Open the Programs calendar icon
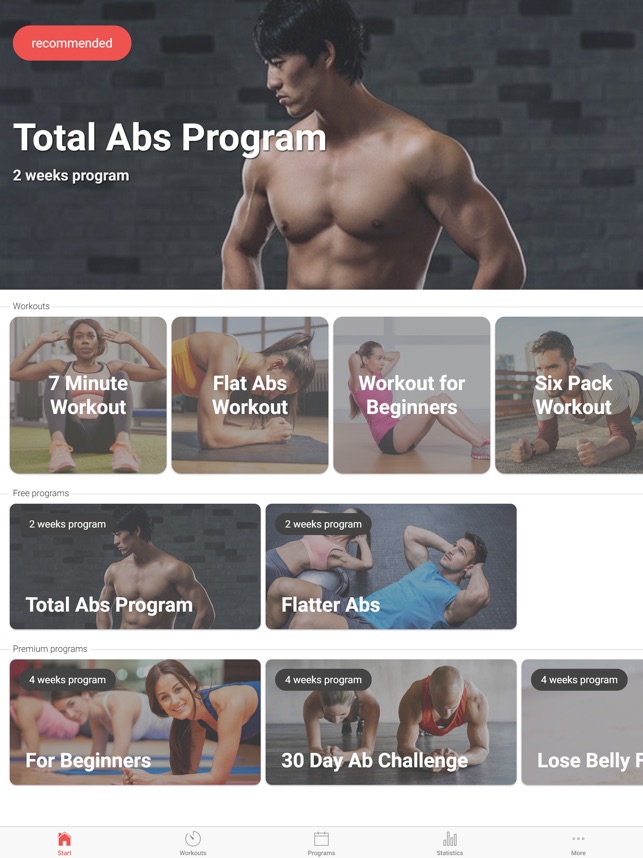Screen dimensions: 643x858 321,839
